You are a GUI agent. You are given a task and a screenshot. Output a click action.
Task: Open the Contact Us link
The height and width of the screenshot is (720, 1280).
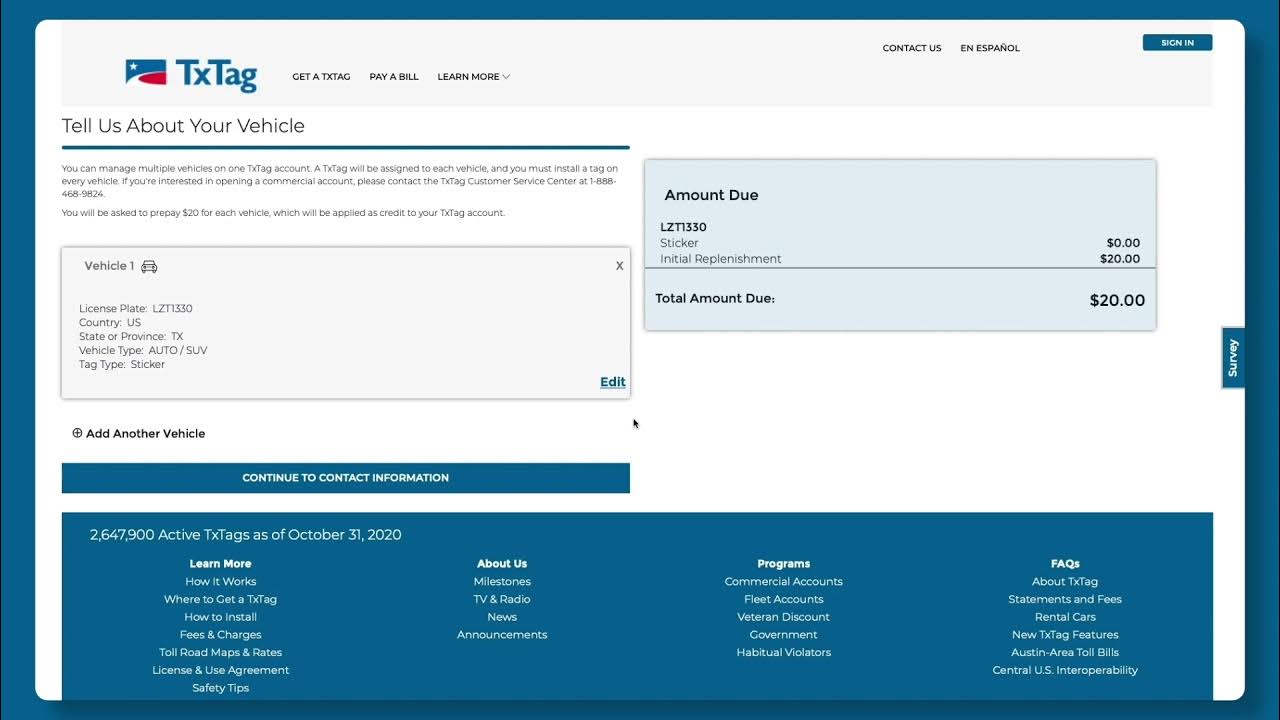912,48
